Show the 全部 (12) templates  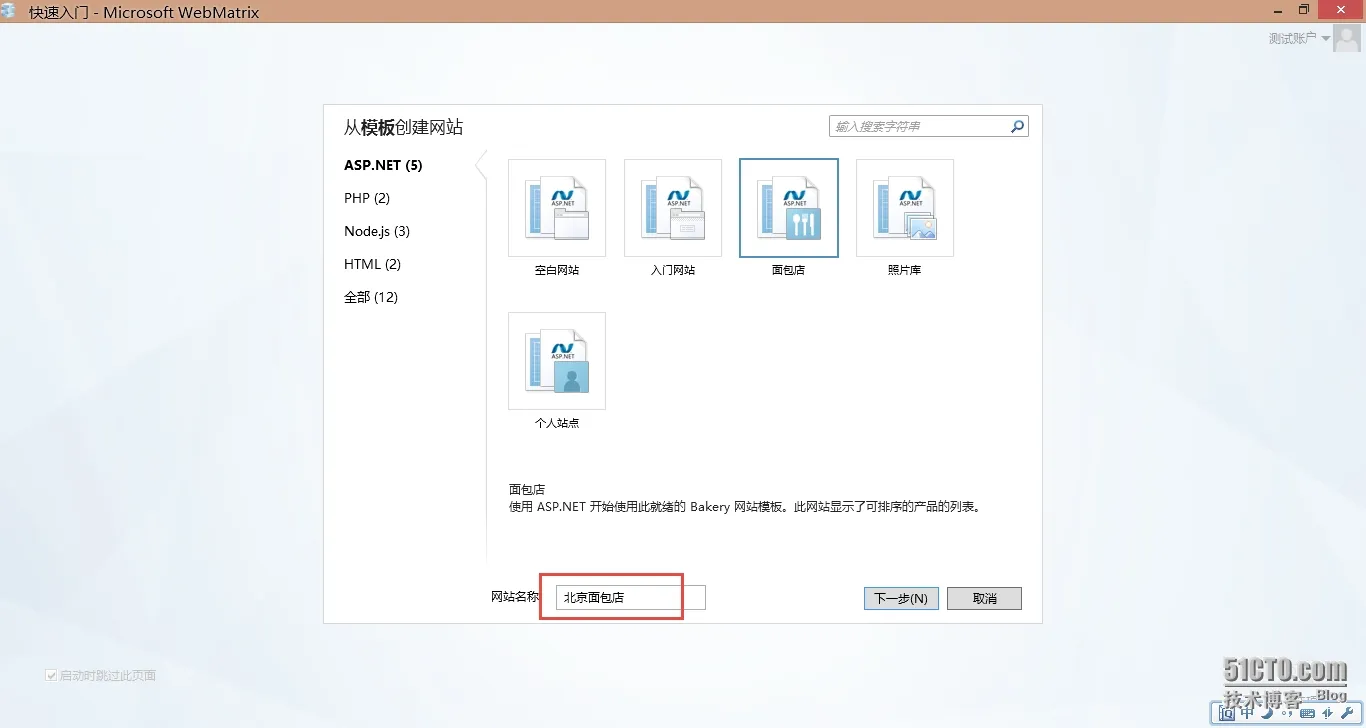click(371, 297)
